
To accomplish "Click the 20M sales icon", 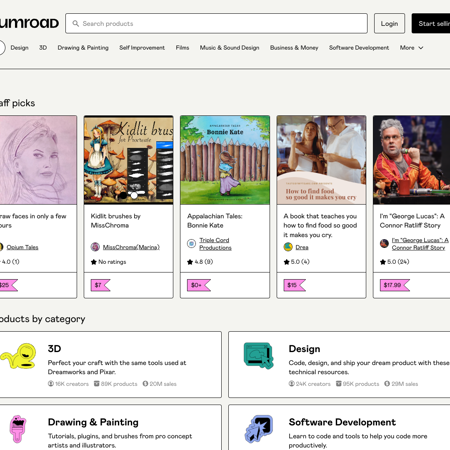I will click(x=145, y=384).
